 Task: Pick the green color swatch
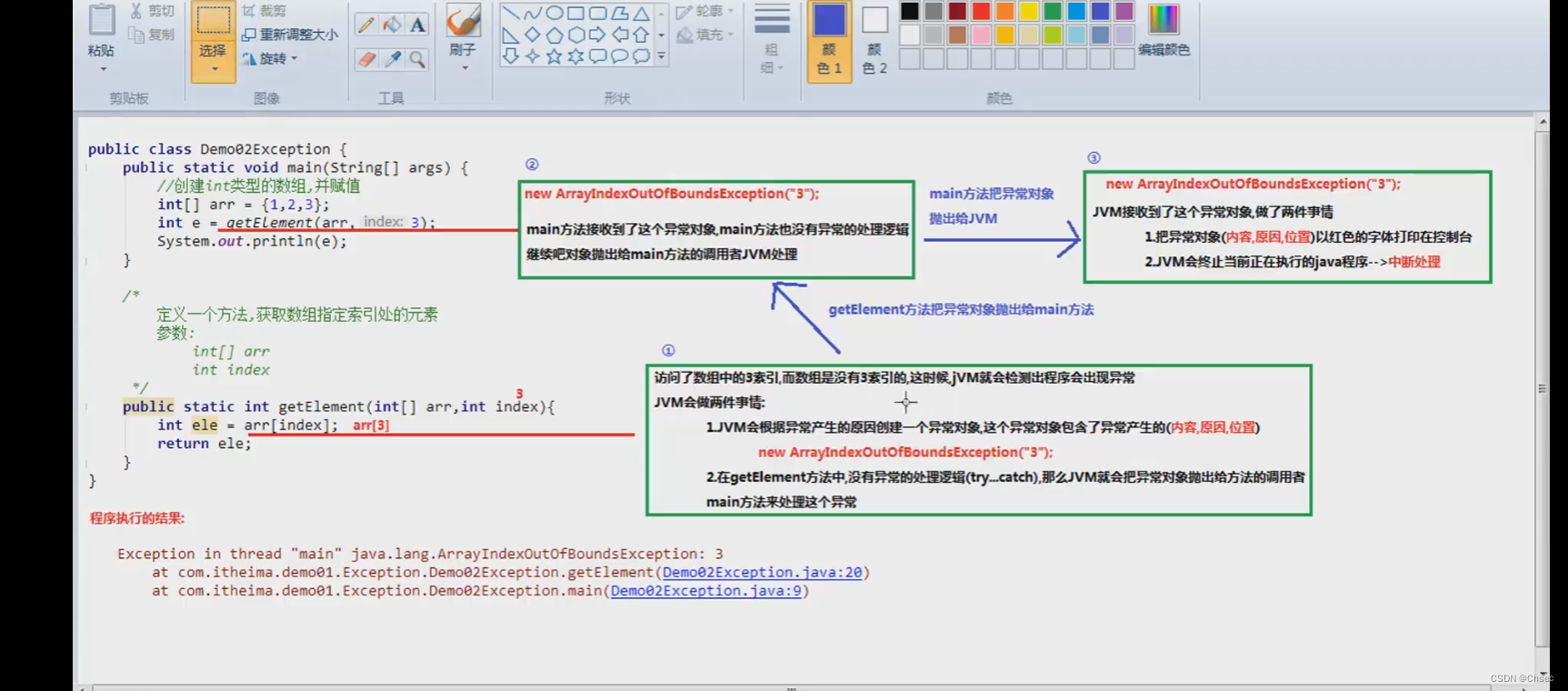pos(1053,12)
